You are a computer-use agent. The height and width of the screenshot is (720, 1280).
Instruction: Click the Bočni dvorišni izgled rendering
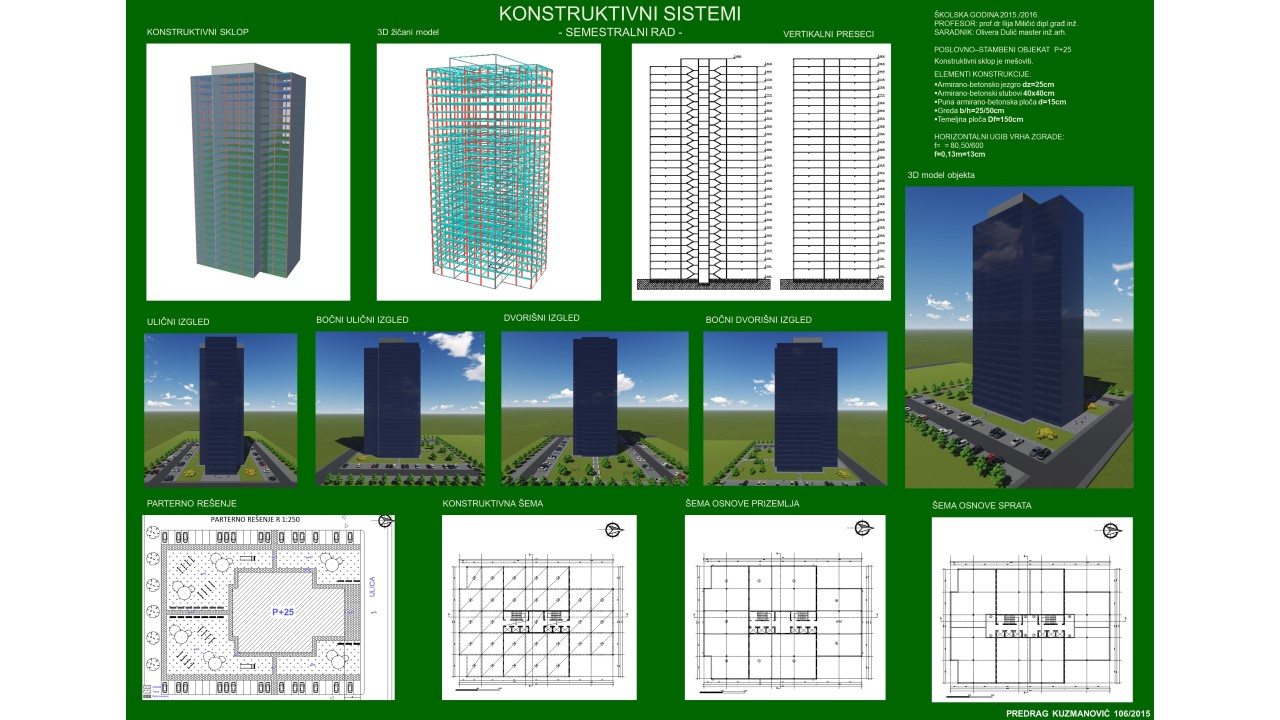[x=795, y=408]
